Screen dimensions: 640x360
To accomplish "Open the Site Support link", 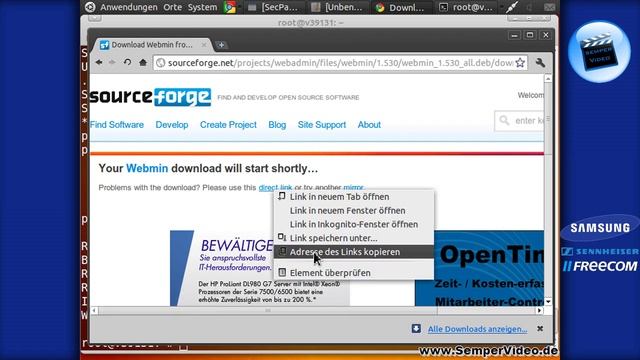I will coord(322,125).
